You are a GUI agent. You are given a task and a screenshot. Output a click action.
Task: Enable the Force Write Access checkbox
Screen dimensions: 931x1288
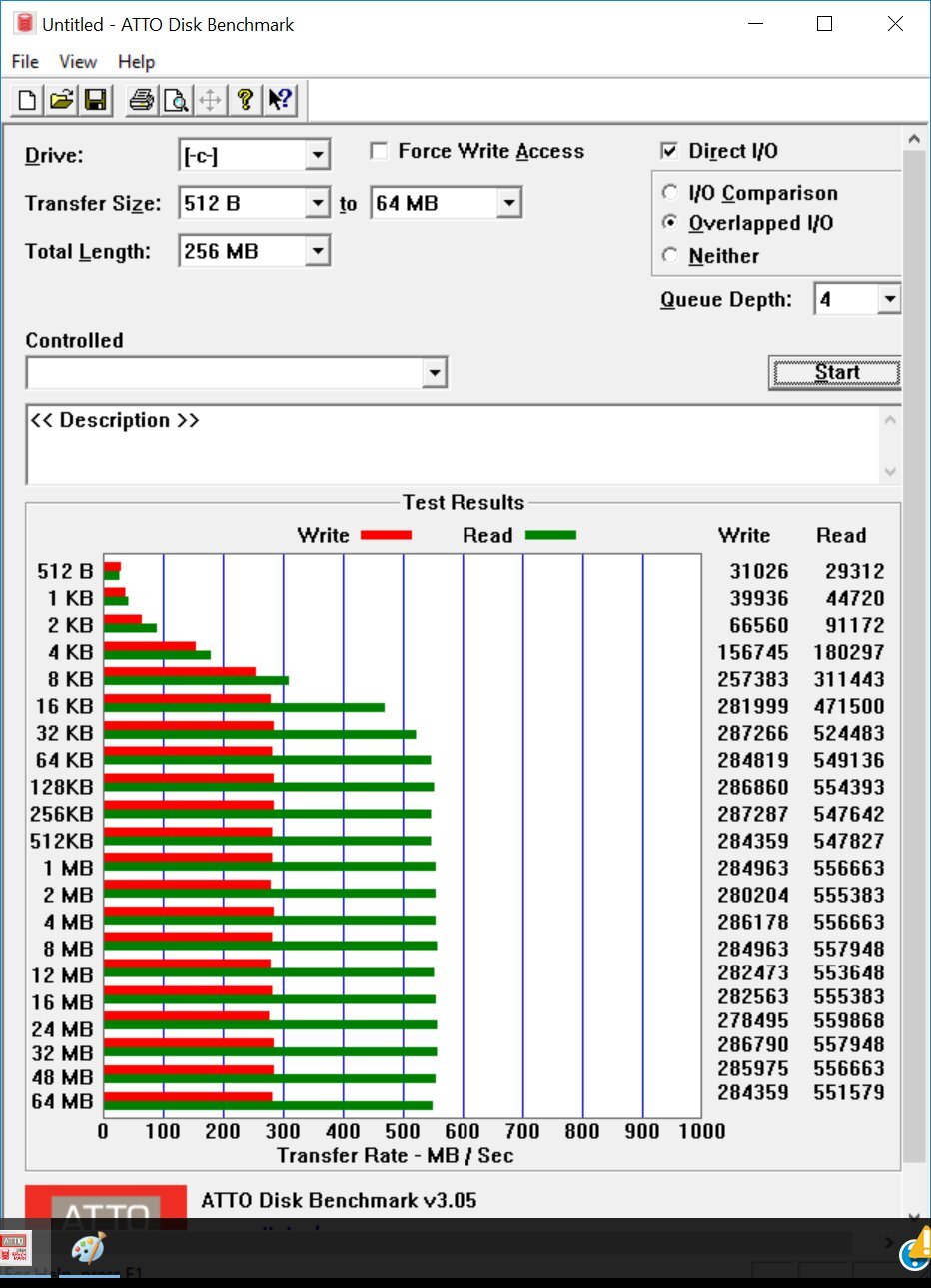click(379, 151)
